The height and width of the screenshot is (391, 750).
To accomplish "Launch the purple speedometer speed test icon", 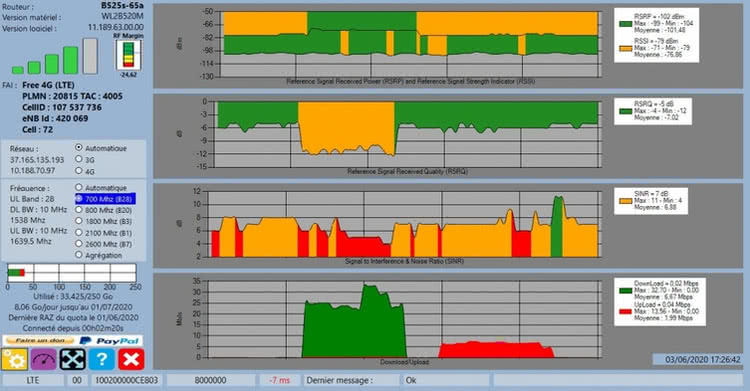I will pos(44,359).
